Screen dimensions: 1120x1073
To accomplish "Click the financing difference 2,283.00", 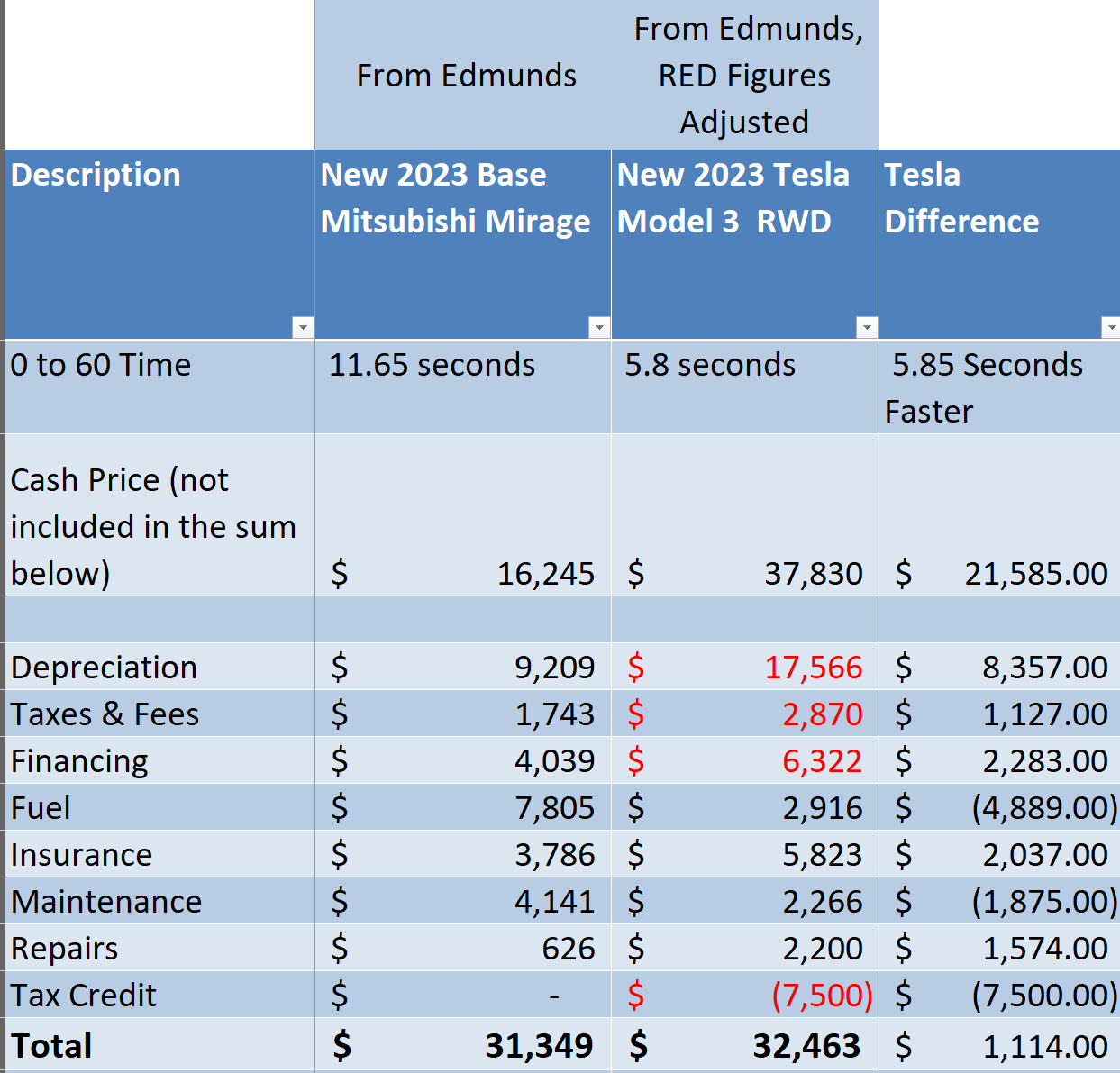I will [x=1045, y=761].
